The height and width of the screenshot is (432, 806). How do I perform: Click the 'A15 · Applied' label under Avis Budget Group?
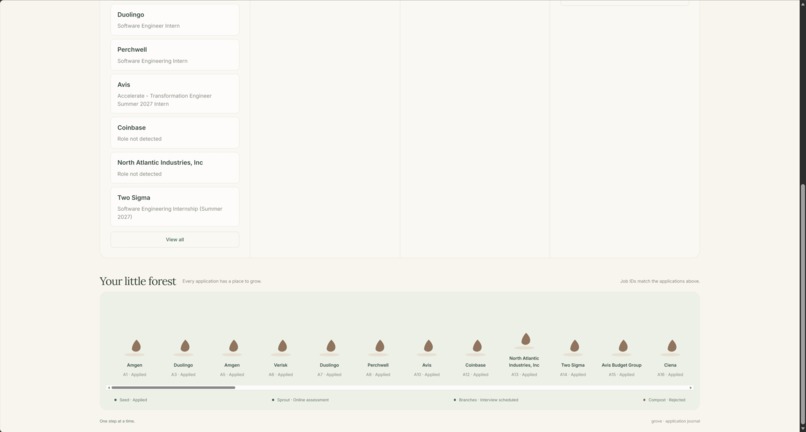tap(621, 375)
